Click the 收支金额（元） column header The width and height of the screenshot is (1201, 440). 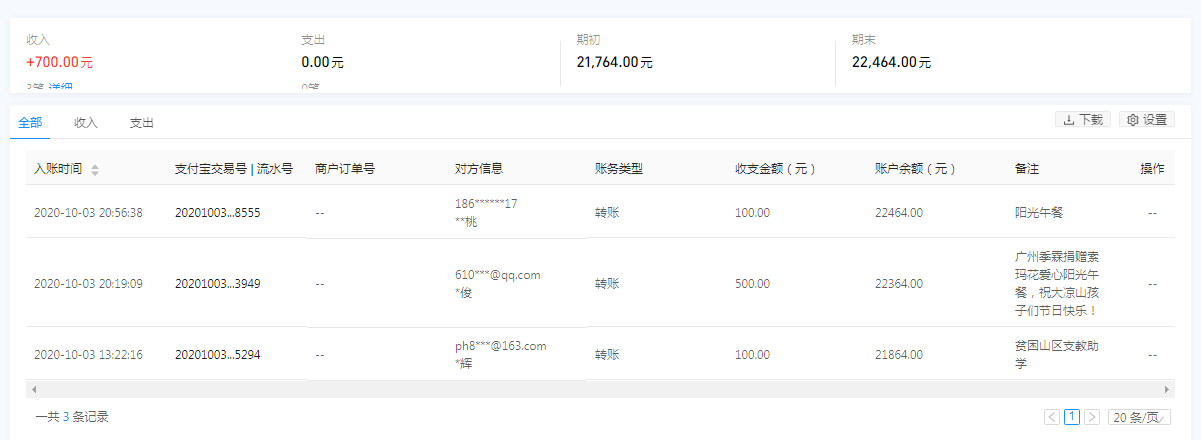(x=776, y=169)
